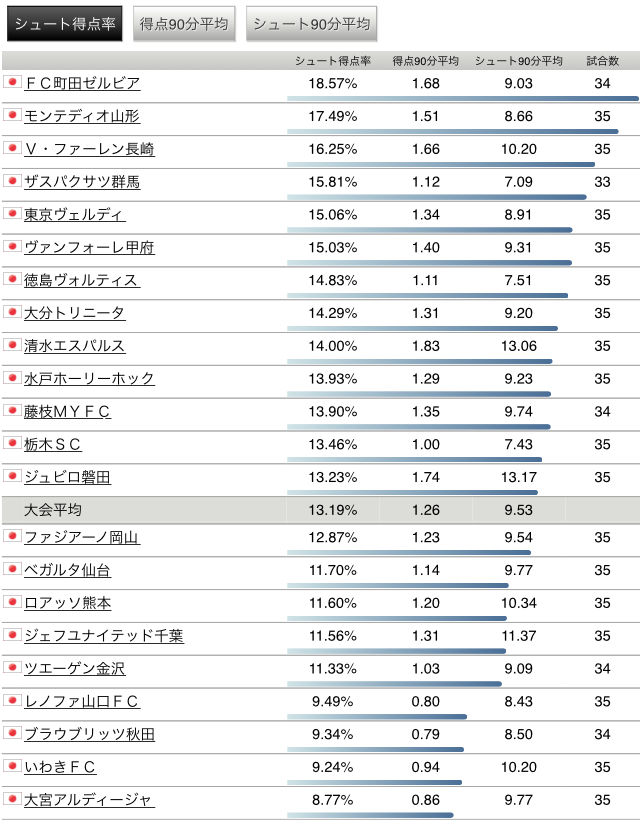Click the flag icon next to 清水エスパルス
This screenshot has width=640, height=829.
[x=12, y=345]
